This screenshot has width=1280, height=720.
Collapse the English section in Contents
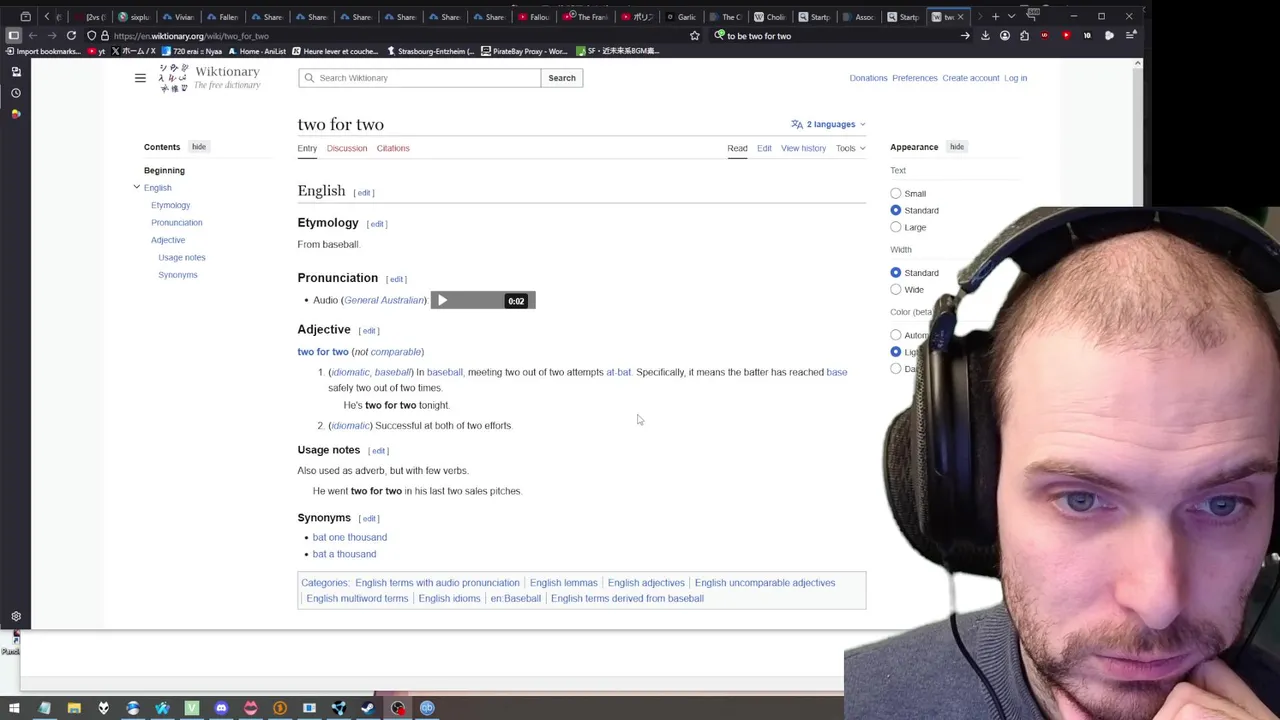[x=137, y=187]
